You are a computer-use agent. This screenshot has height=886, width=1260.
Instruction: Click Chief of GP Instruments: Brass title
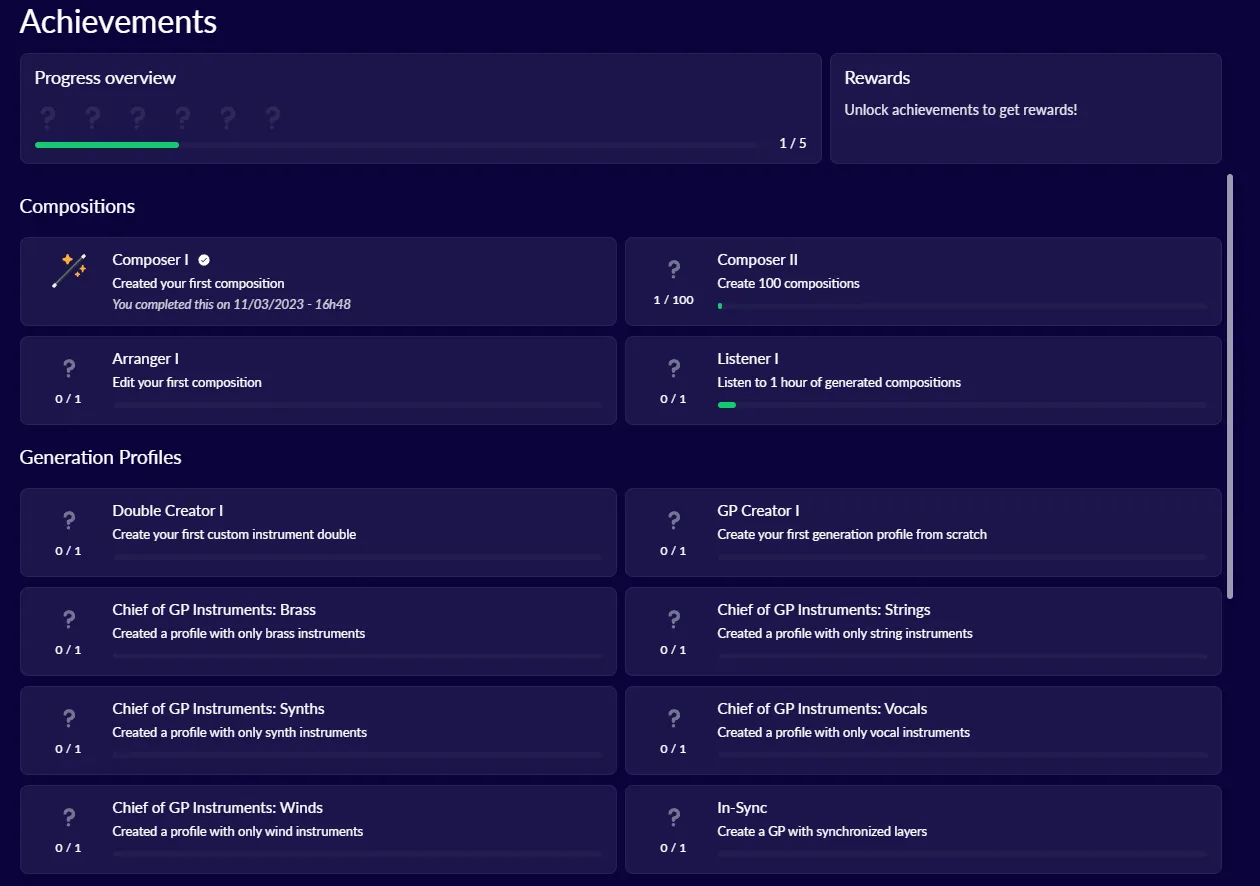pos(214,610)
